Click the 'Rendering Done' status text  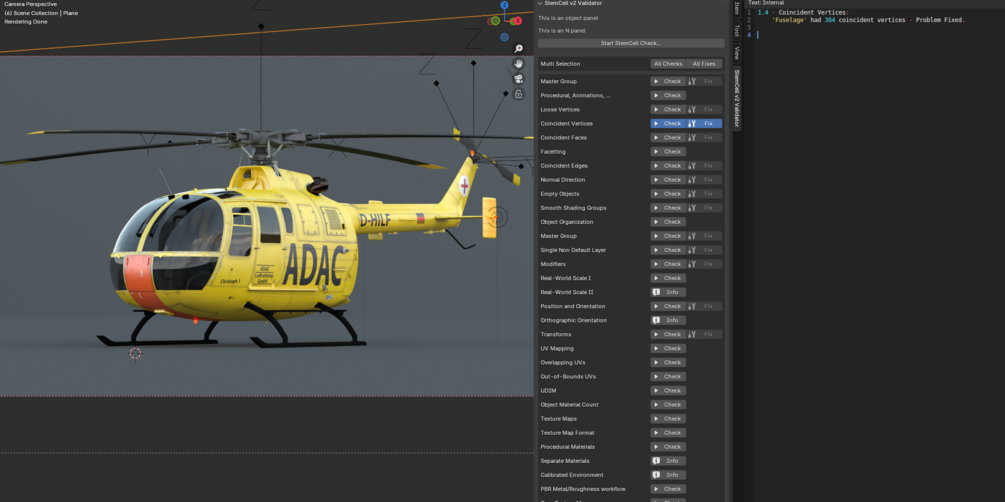26,22
